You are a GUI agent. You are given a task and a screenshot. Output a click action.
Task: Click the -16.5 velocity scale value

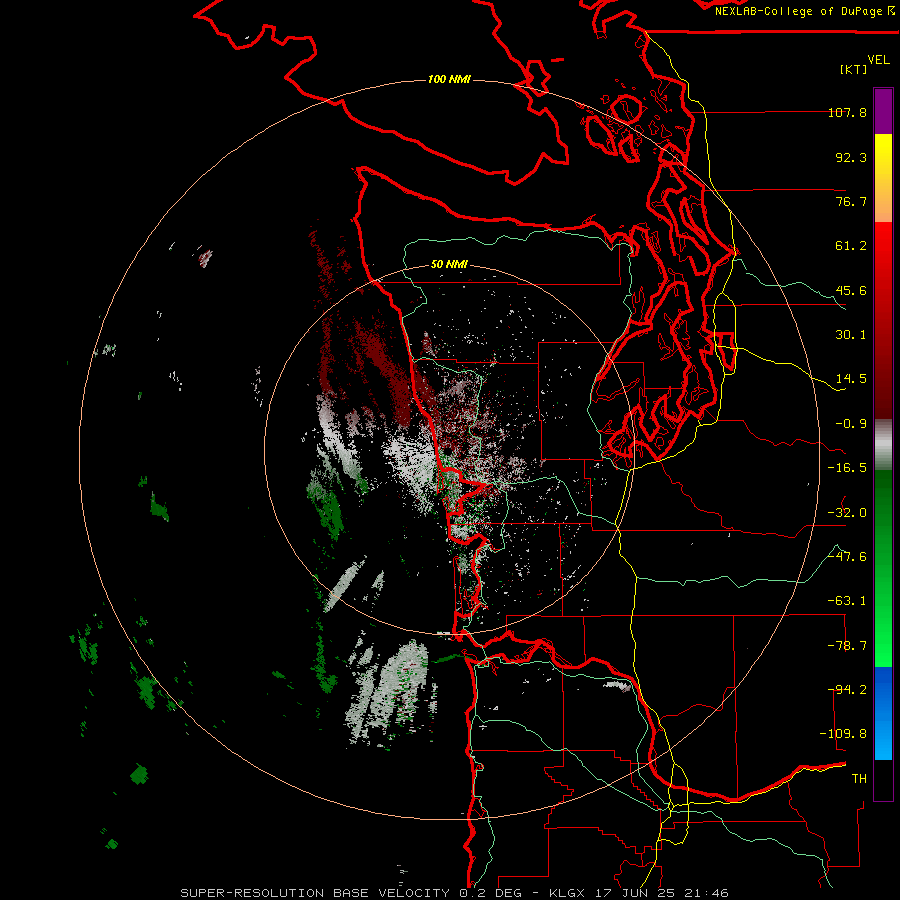click(847, 468)
